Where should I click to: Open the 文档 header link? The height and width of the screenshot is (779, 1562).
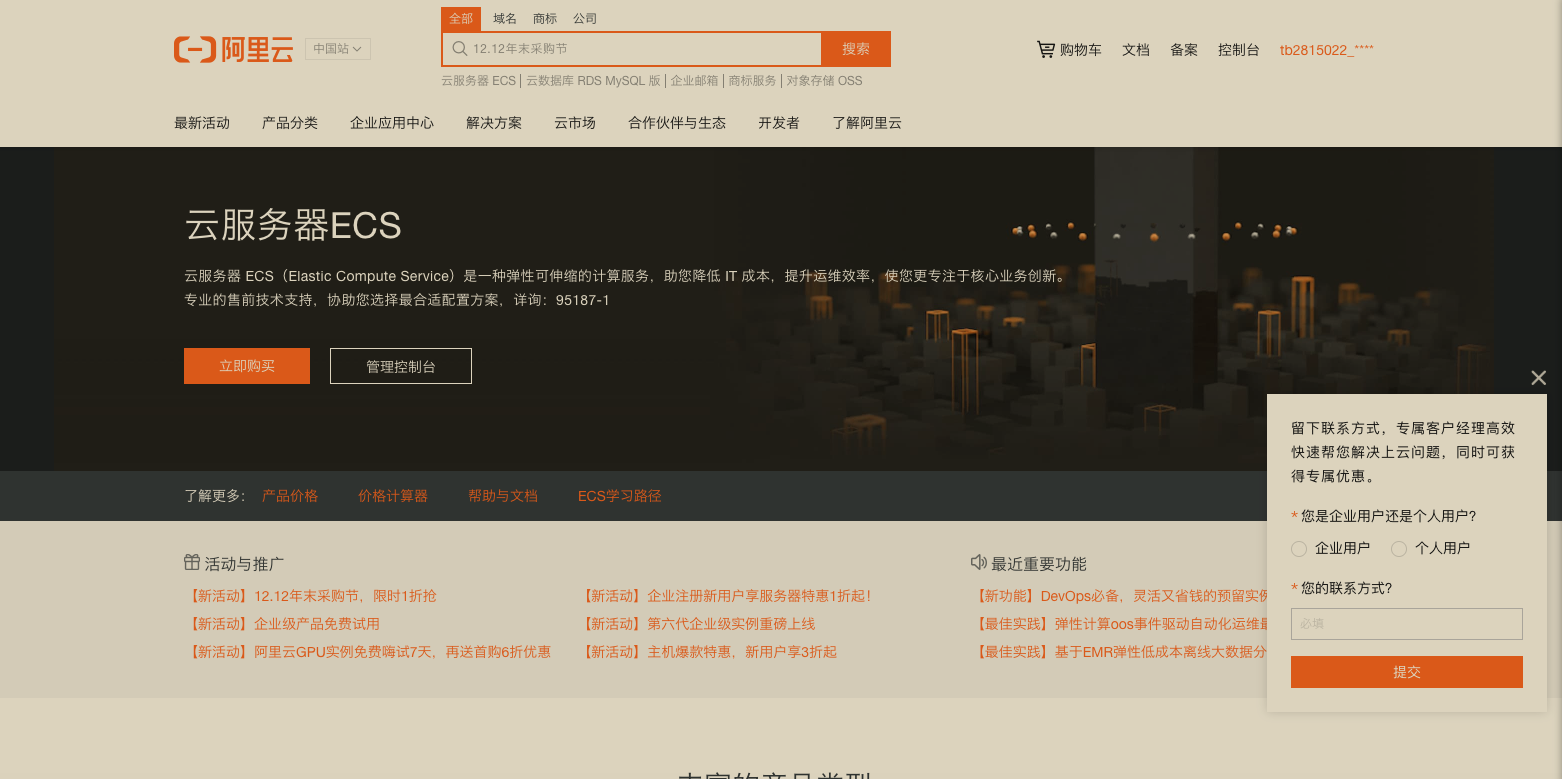1136,49
